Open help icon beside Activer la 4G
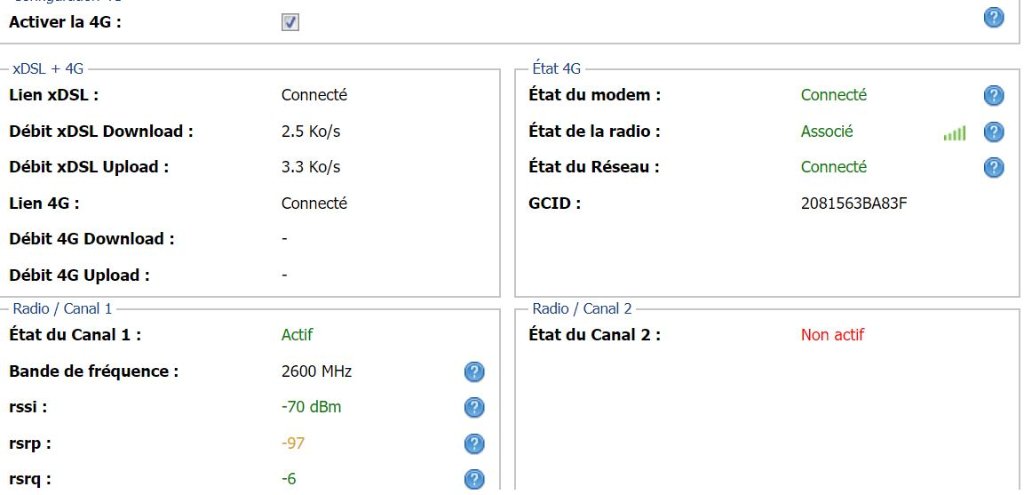This screenshot has width=1024, height=495. 993,18
